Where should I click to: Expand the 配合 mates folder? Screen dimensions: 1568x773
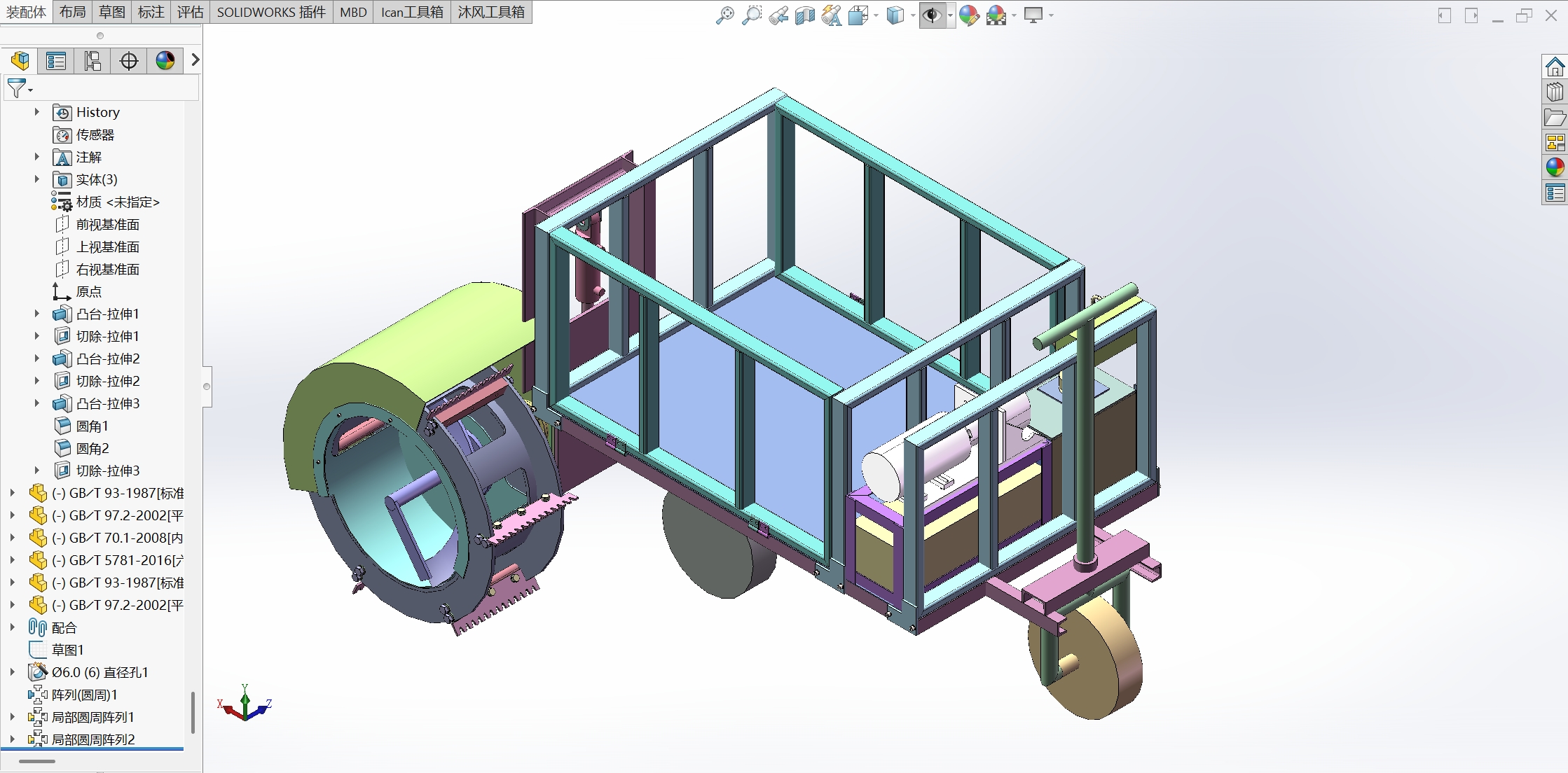tap(13, 627)
